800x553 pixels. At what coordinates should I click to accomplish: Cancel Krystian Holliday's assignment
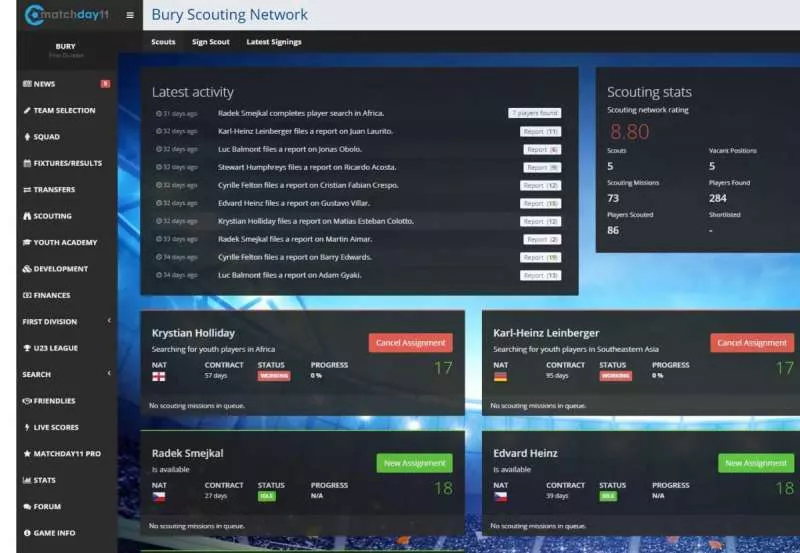coord(410,343)
